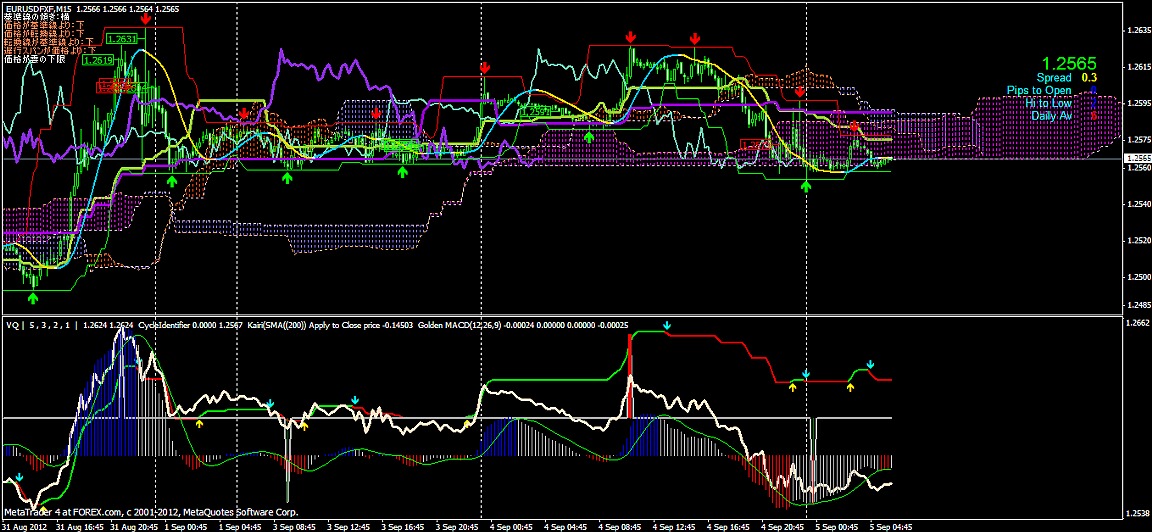Select the green 1.2619 price label
1152x532 pixels.
(98, 60)
